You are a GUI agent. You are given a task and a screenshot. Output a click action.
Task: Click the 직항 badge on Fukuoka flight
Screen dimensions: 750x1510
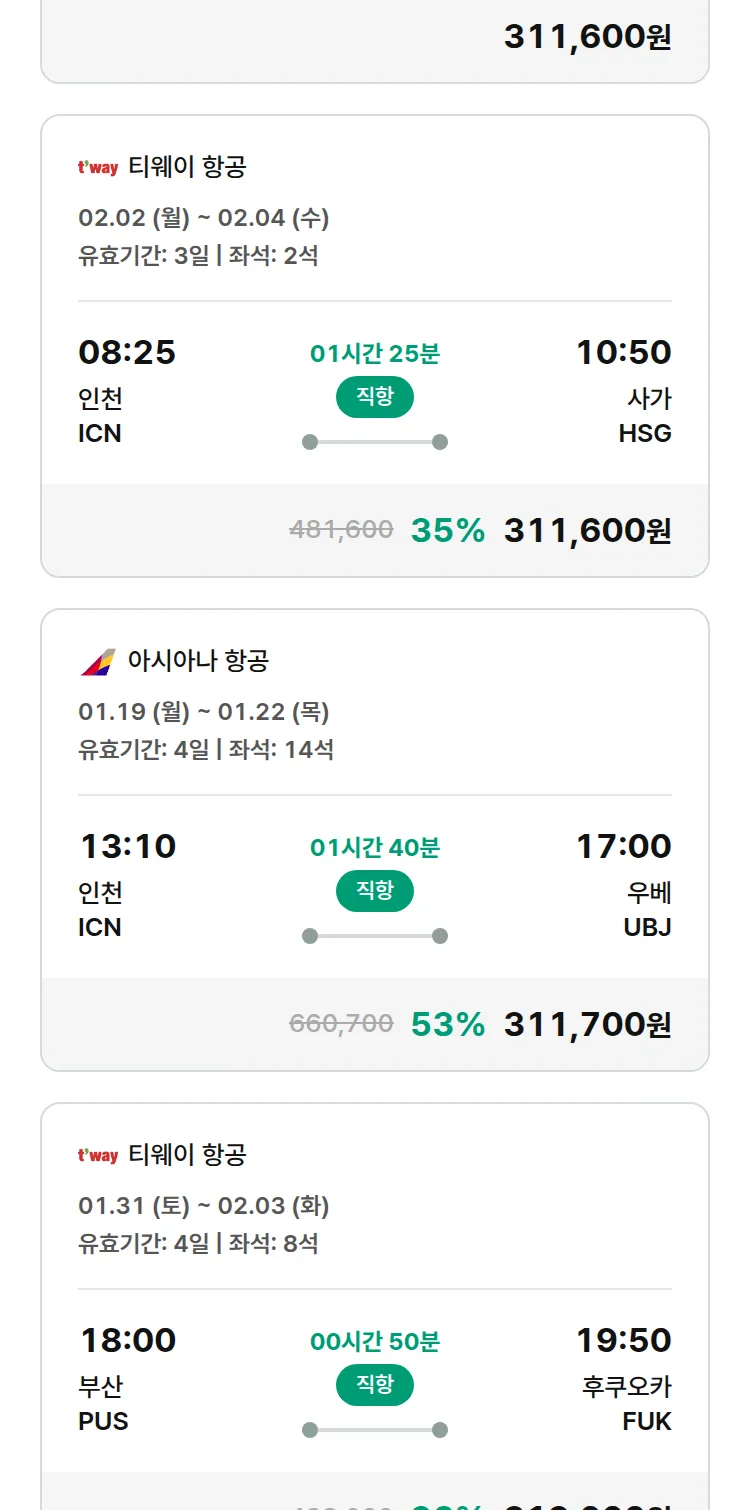pos(375,1385)
